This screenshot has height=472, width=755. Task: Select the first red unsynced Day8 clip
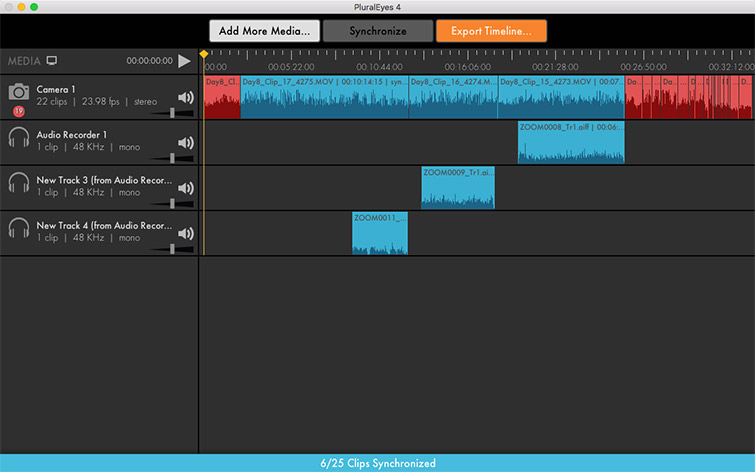pyautogui.click(x=222, y=97)
